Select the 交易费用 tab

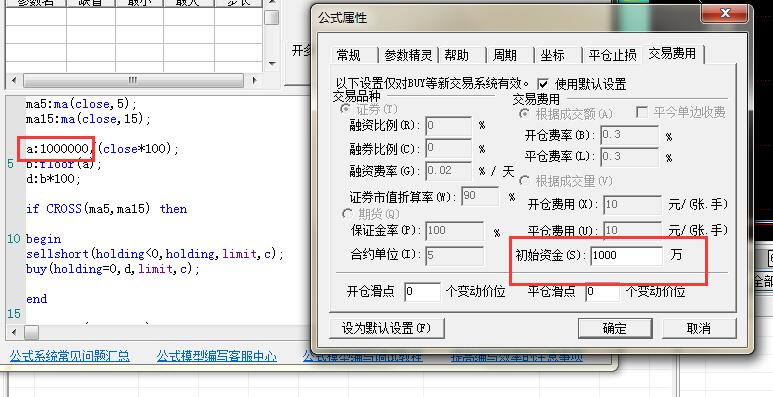(x=672, y=53)
